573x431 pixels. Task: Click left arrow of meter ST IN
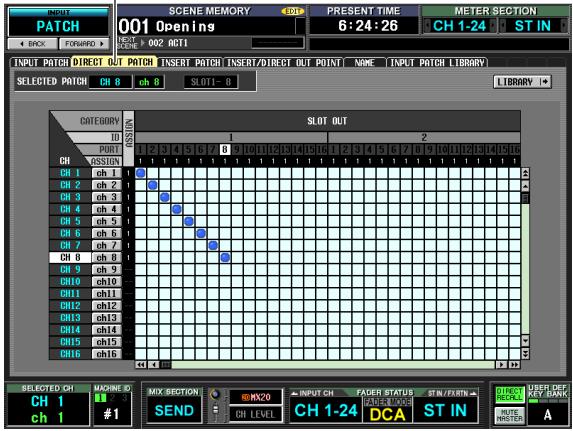pos(503,26)
